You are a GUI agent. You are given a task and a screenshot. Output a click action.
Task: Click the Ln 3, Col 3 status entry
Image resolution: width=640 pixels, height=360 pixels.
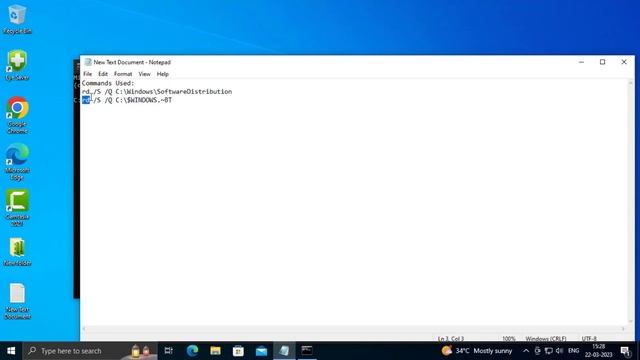pyautogui.click(x=451, y=339)
